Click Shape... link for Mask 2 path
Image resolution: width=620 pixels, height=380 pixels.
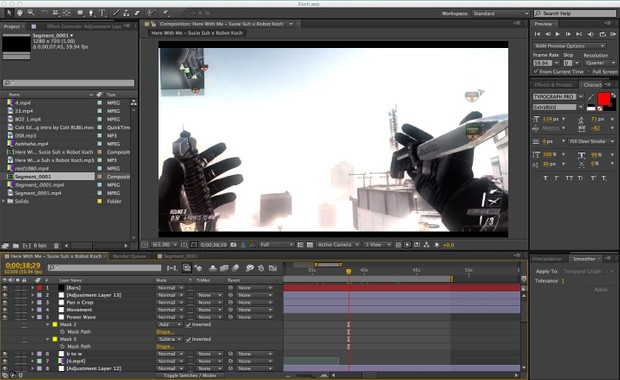tap(165, 332)
